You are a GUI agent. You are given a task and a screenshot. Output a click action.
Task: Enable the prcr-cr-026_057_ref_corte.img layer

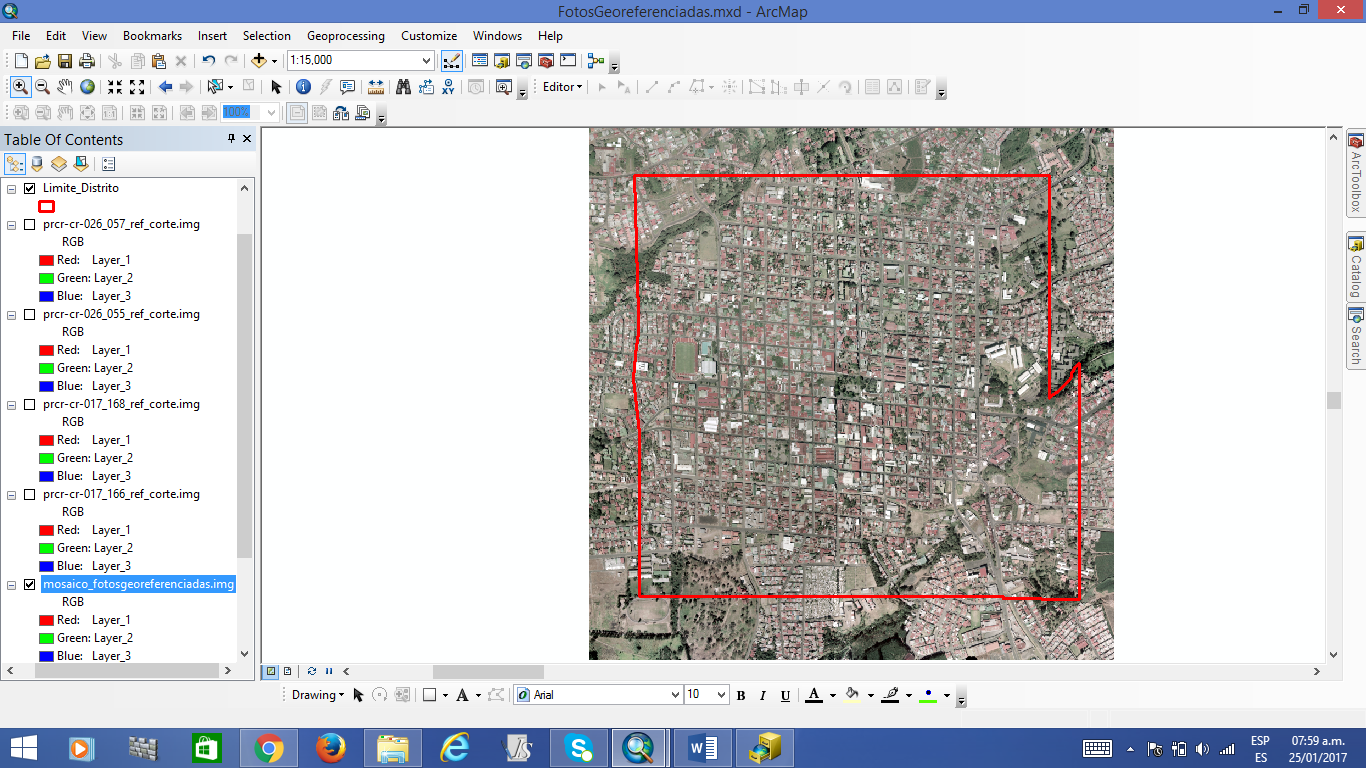(29, 224)
